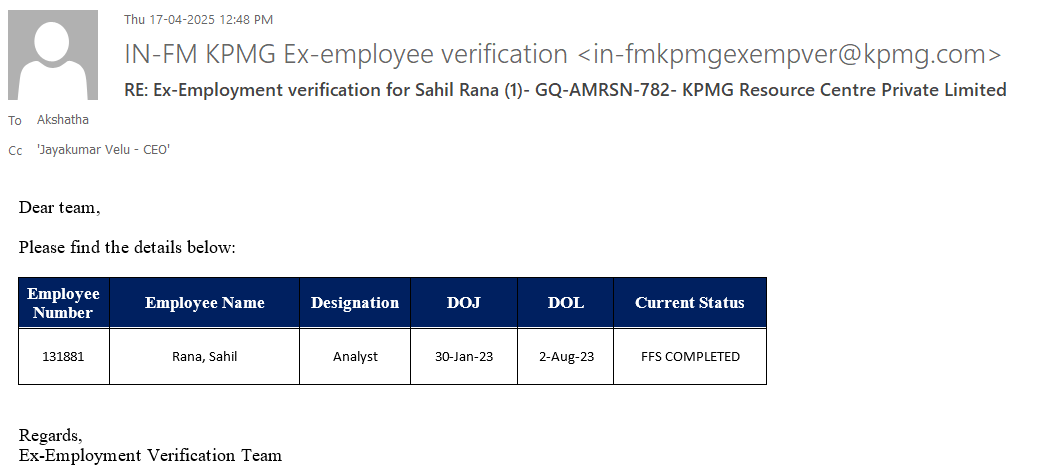Click the Employee Number column header
The image size is (1057, 472).
64,303
